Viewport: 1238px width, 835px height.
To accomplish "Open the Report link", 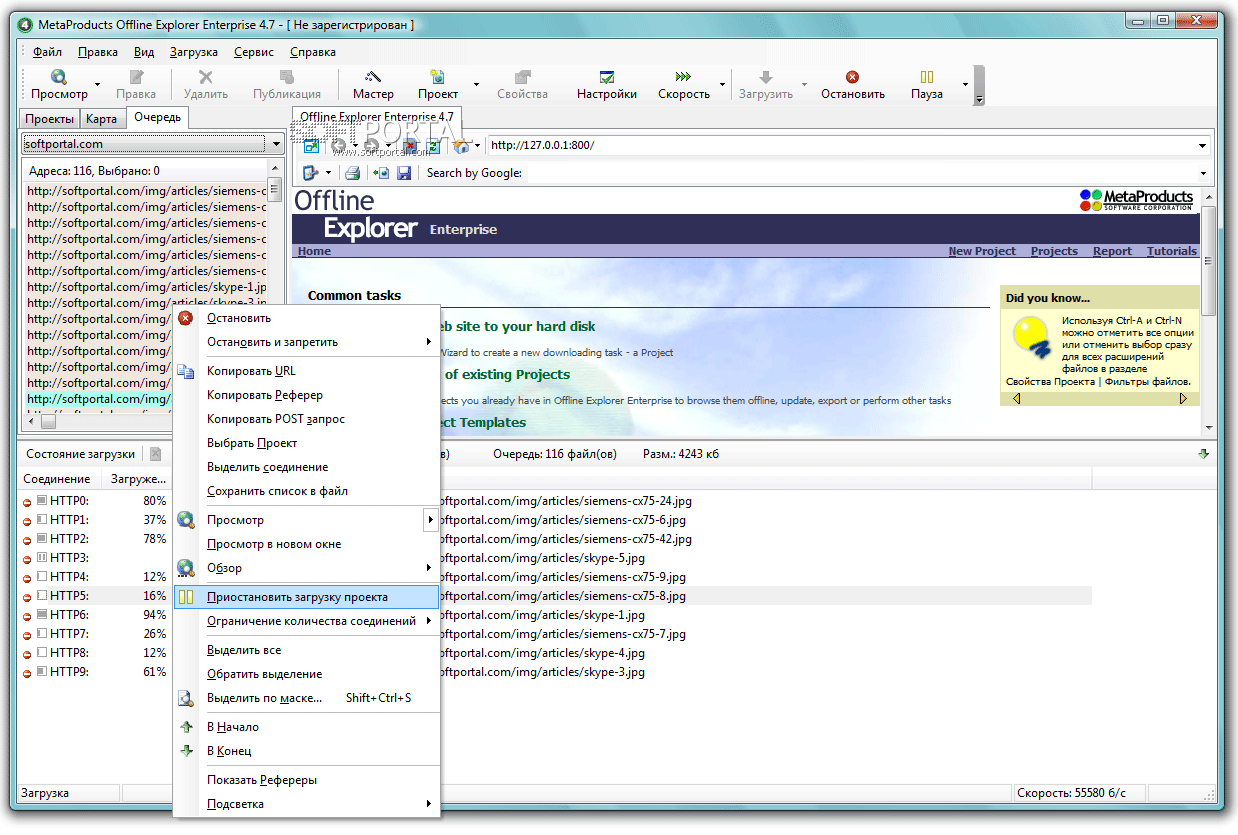I will (x=1112, y=251).
